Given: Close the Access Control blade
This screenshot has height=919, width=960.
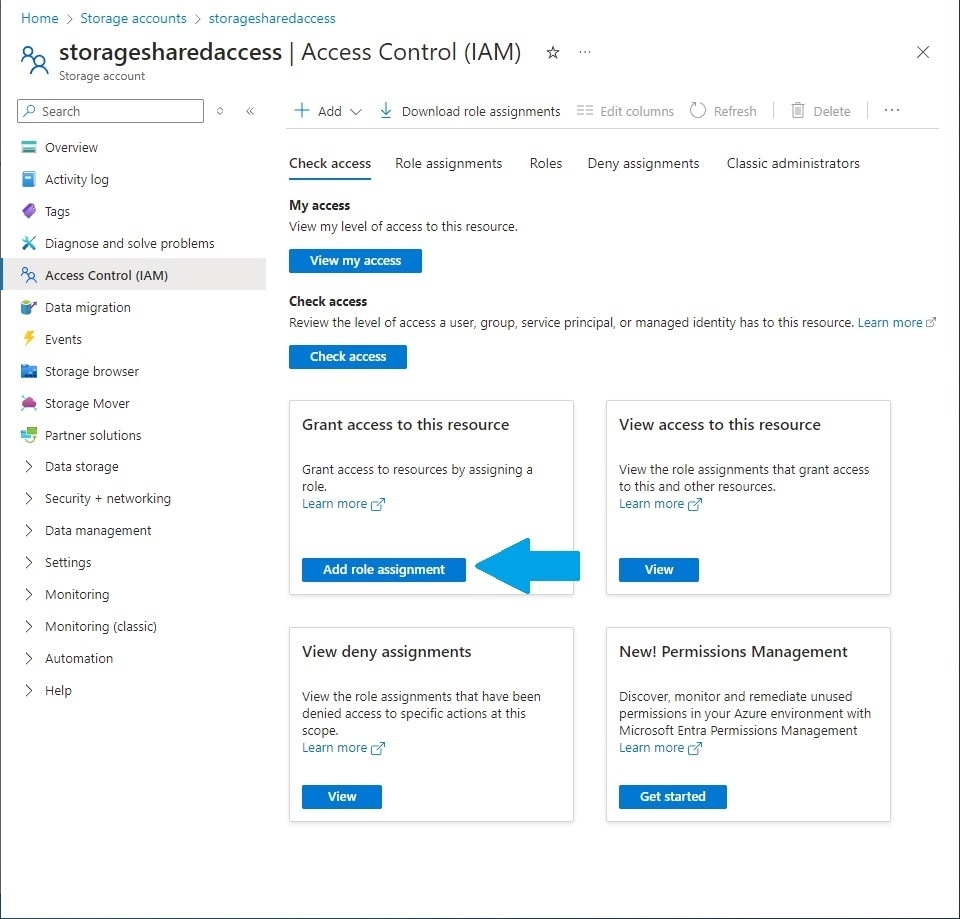Looking at the screenshot, I should (x=923, y=53).
